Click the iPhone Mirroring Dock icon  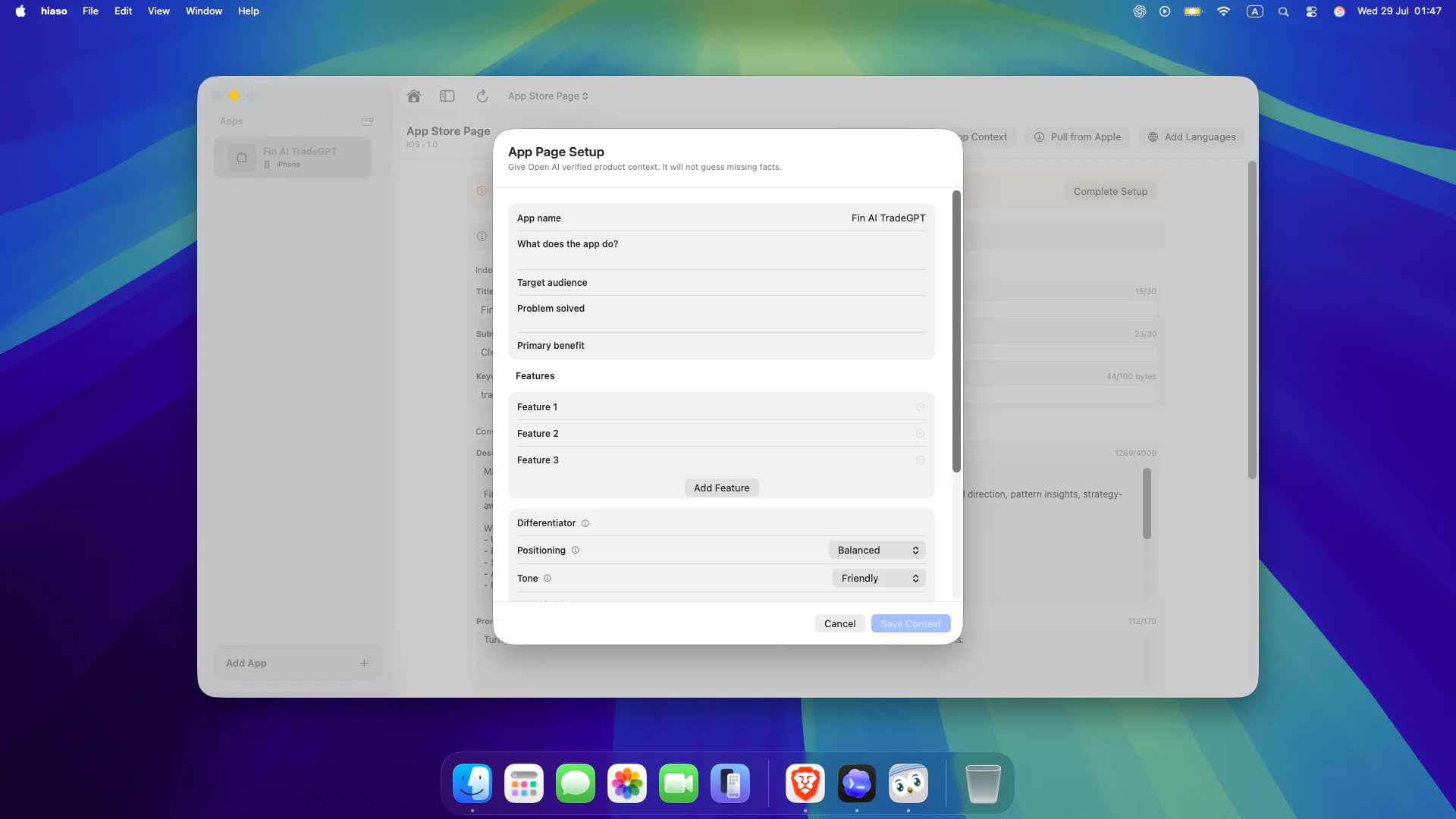point(730,783)
